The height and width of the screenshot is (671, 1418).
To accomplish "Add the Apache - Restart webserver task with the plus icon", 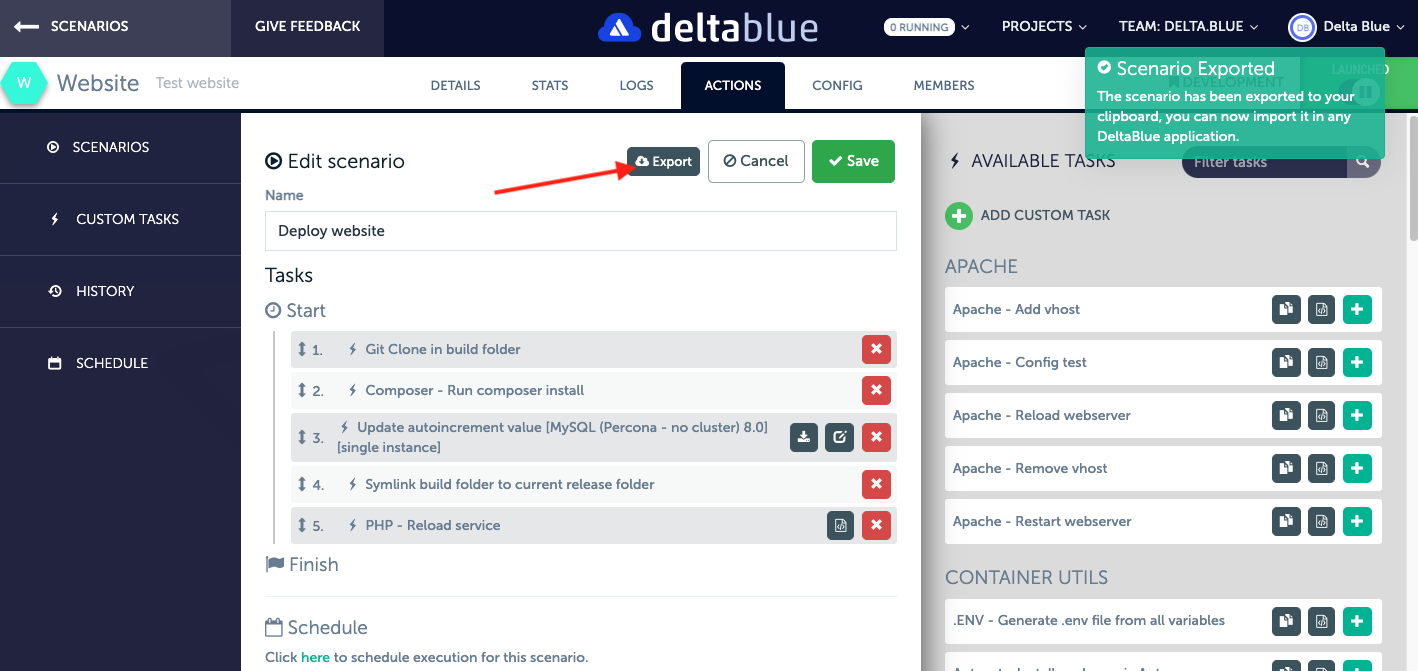I will click(1357, 521).
